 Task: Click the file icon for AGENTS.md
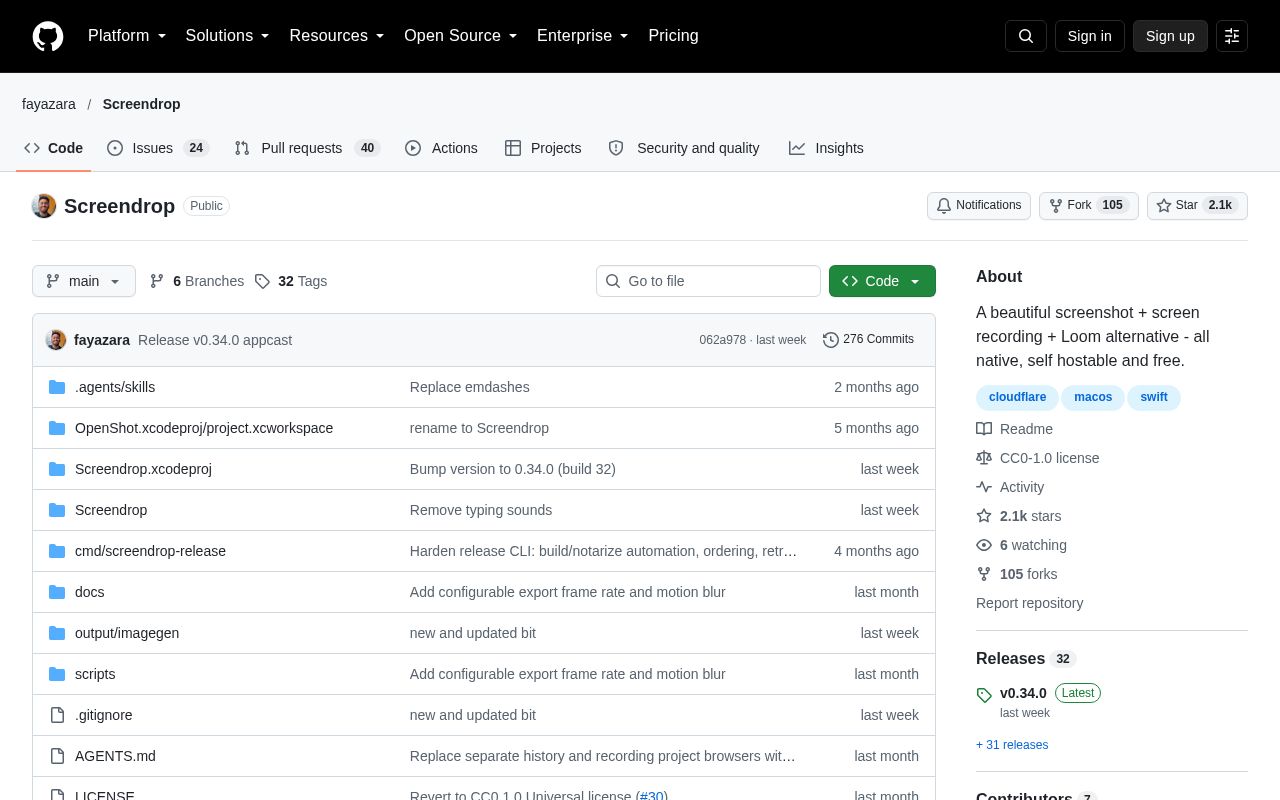click(x=57, y=756)
